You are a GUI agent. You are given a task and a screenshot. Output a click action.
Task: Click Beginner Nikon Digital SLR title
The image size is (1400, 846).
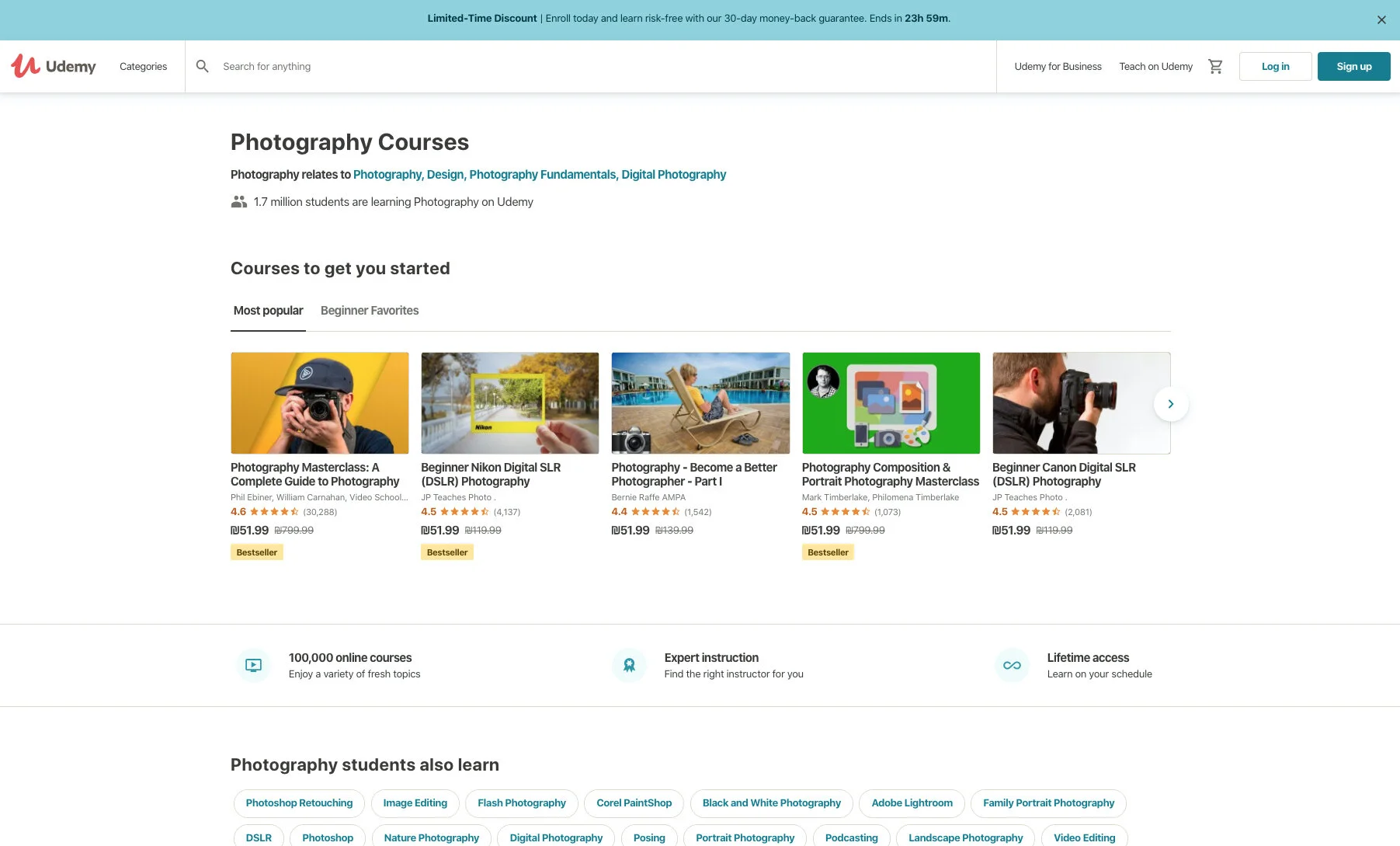click(x=491, y=474)
